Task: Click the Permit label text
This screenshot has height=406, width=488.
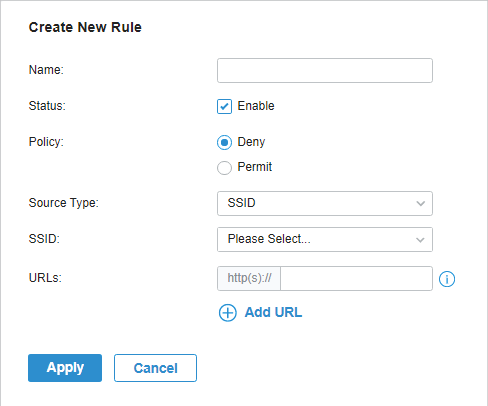Action: (255, 167)
